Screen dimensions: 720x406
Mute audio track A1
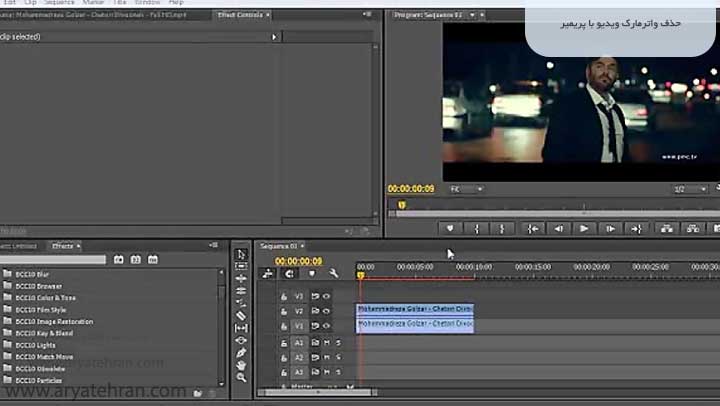tap(326, 342)
